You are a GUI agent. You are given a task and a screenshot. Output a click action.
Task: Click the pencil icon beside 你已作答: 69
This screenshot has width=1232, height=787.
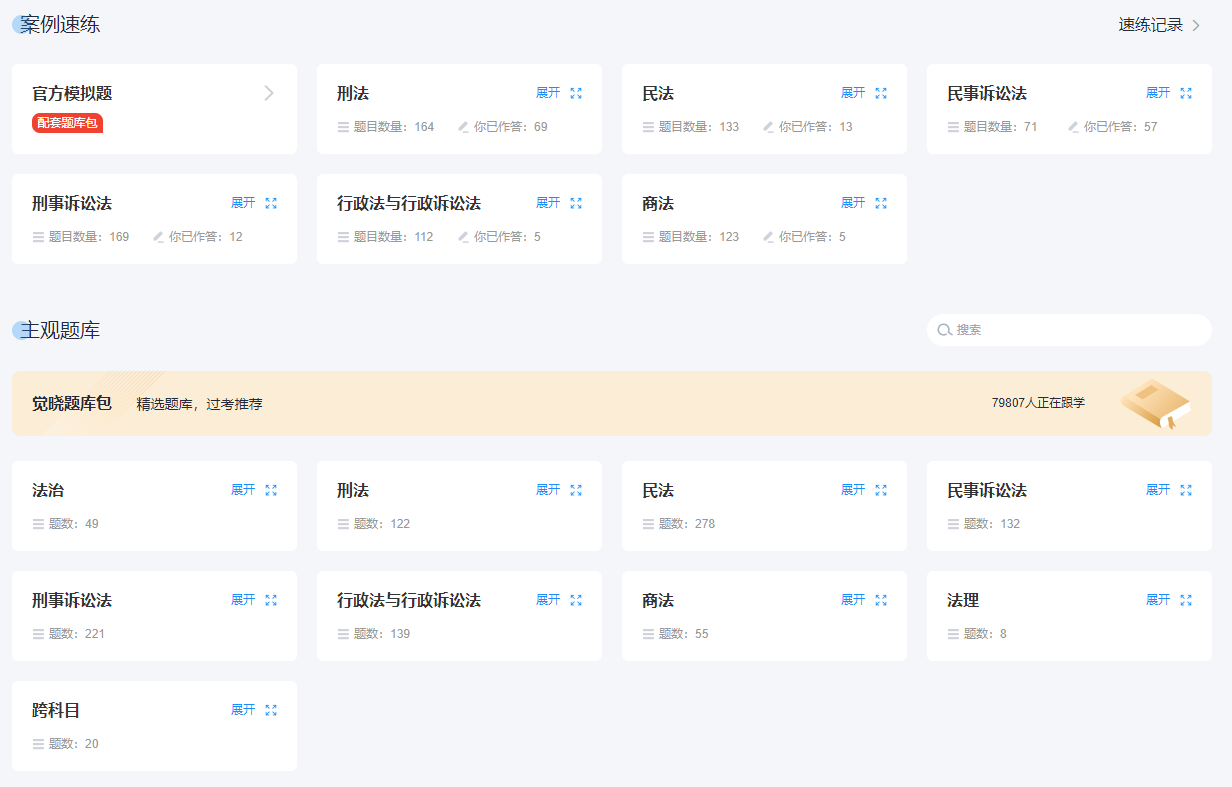pyautogui.click(x=463, y=127)
